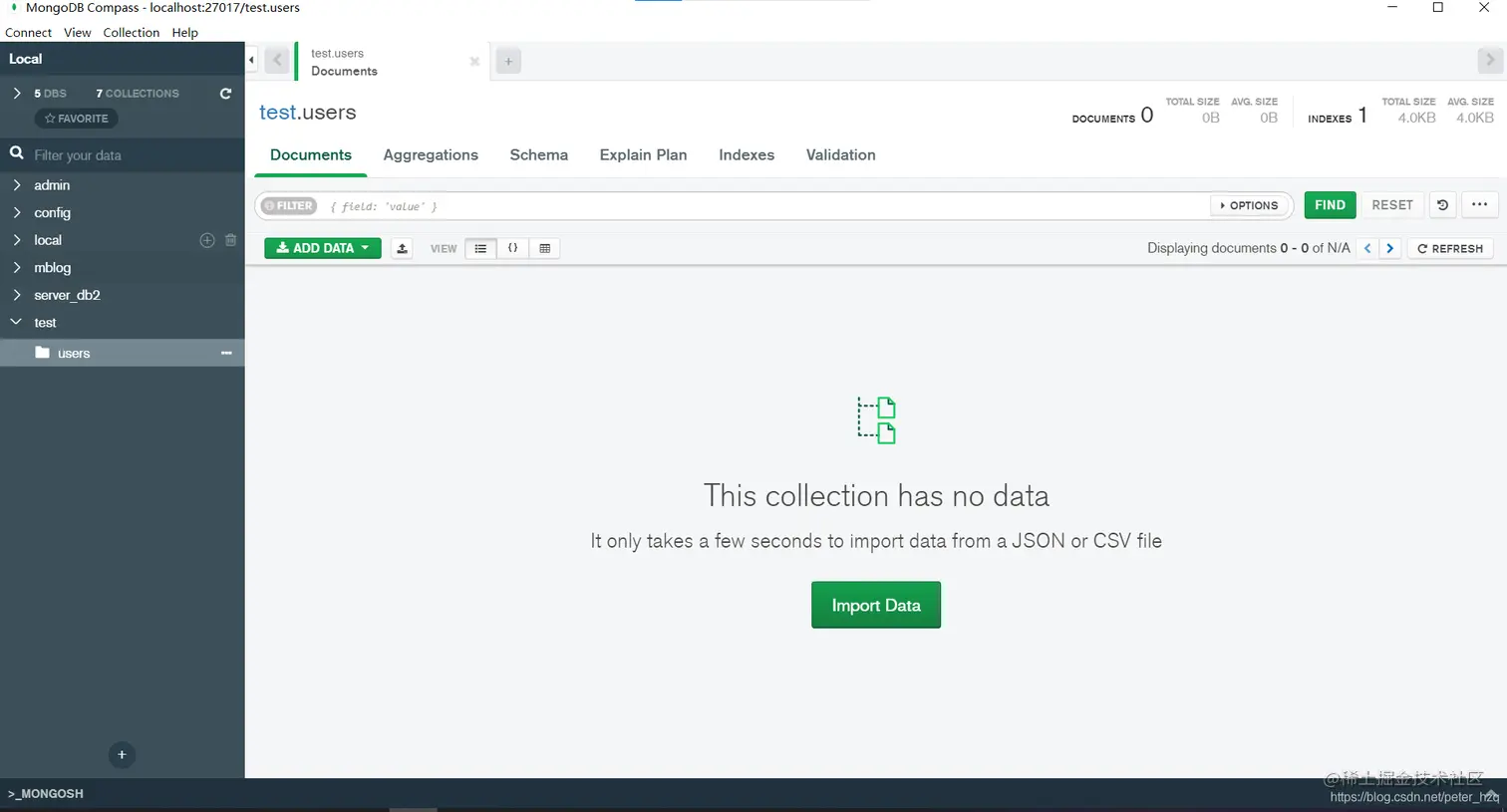Switch to the Explain Plan tab
This screenshot has height=812, width=1507.
(x=643, y=155)
